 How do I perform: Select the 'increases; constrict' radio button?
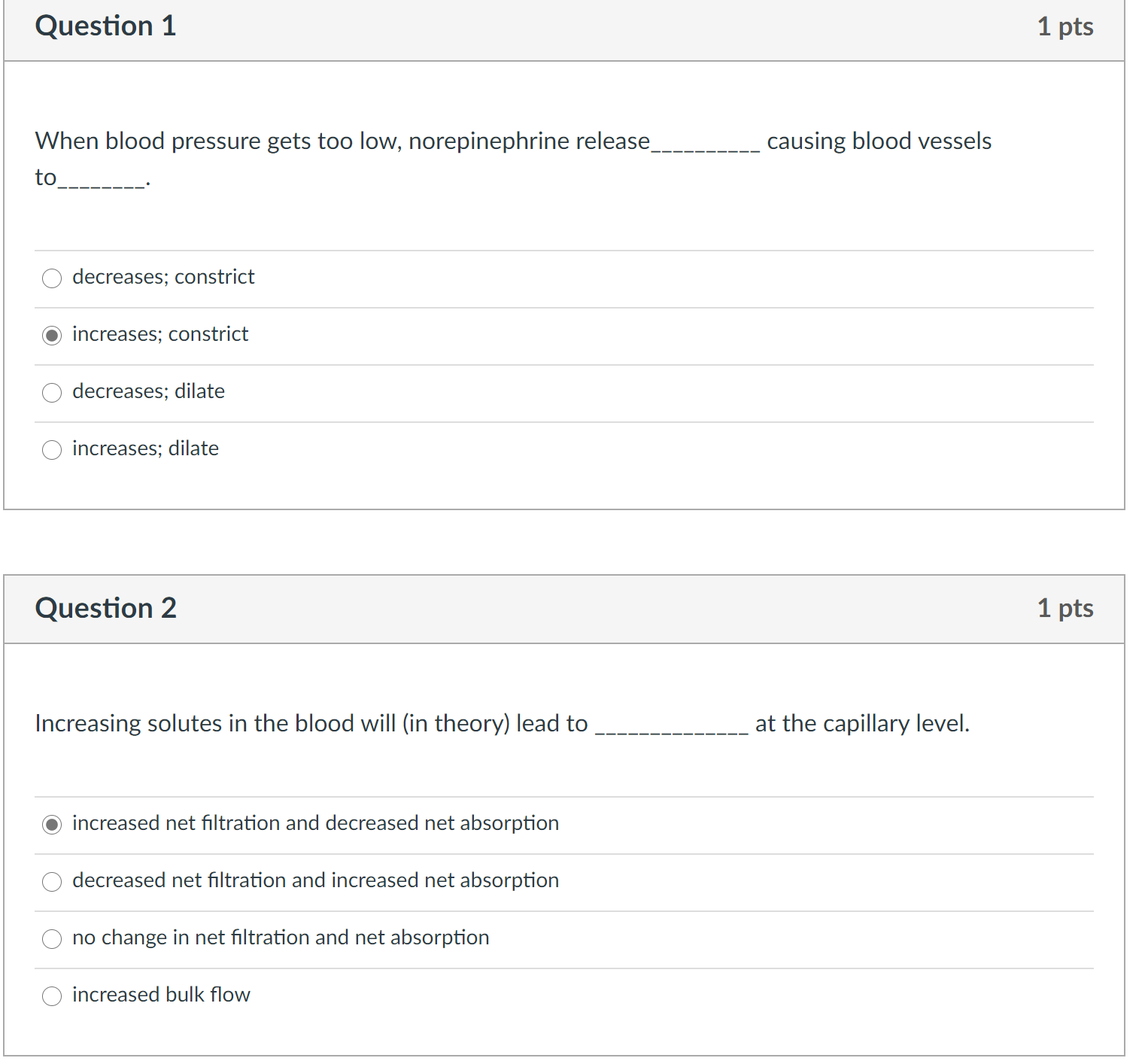click(52, 336)
